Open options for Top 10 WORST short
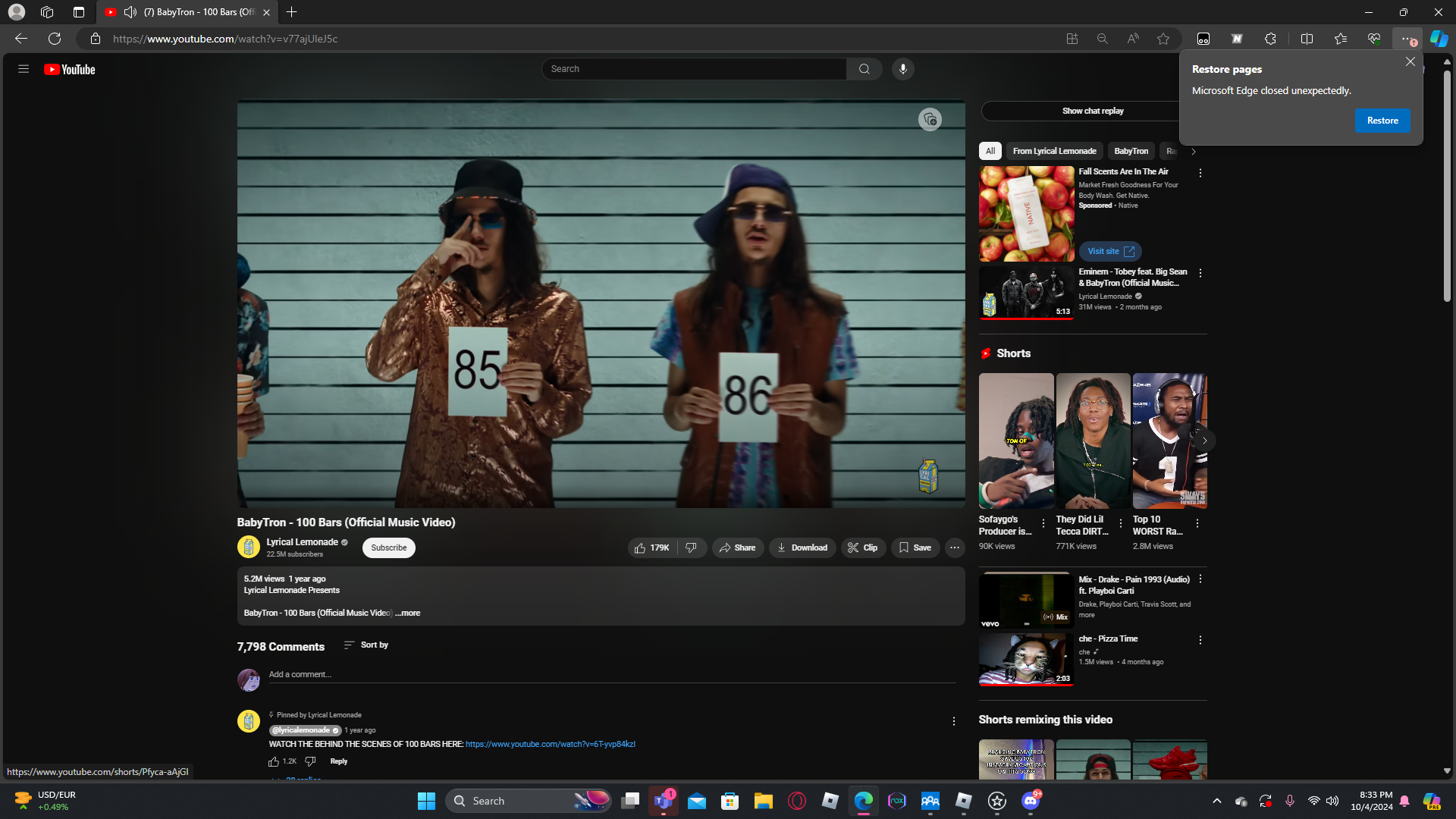The height and width of the screenshot is (819, 1456). click(x=1197, y=523)
